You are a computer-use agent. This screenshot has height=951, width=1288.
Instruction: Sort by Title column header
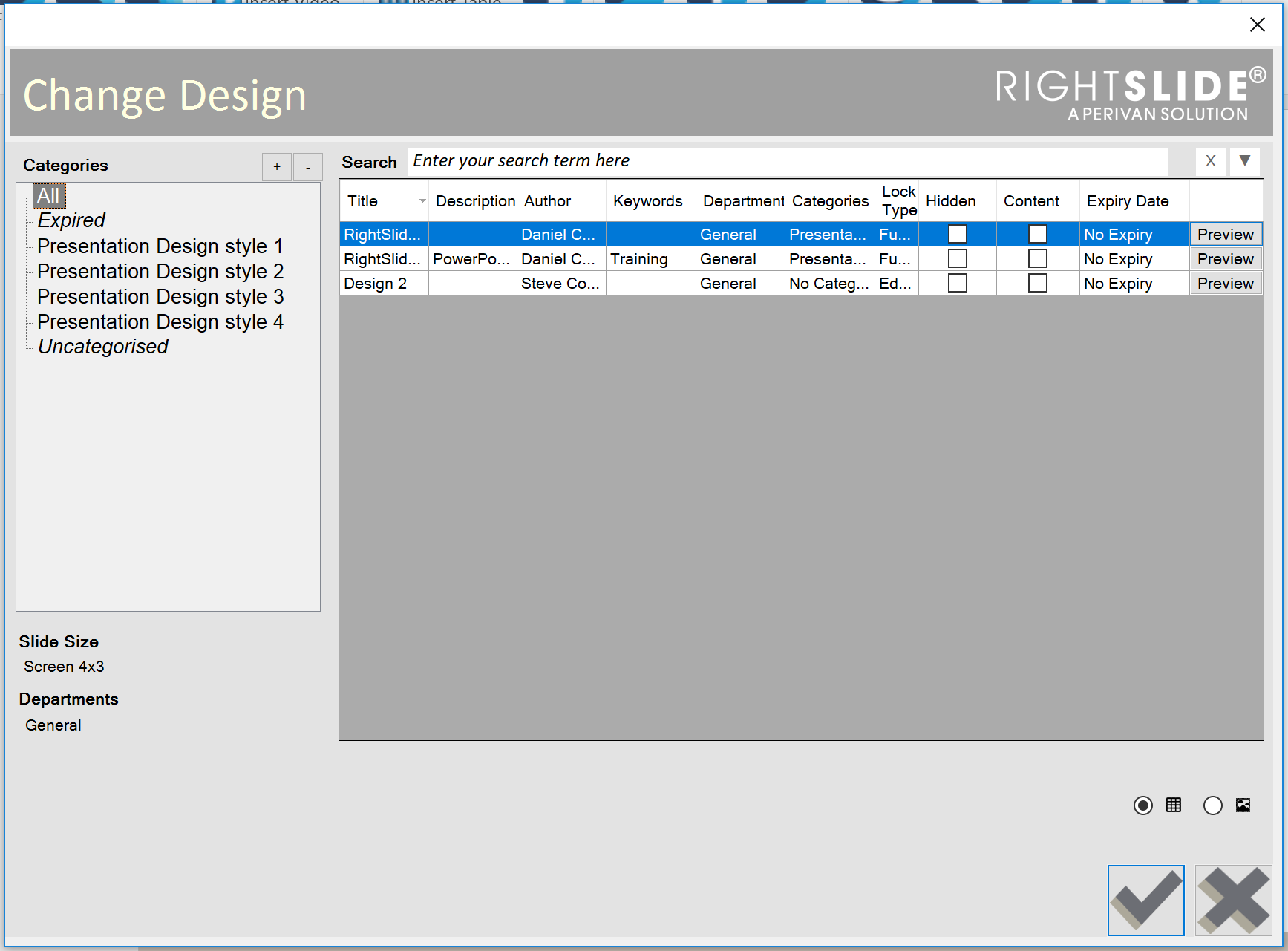384,200
